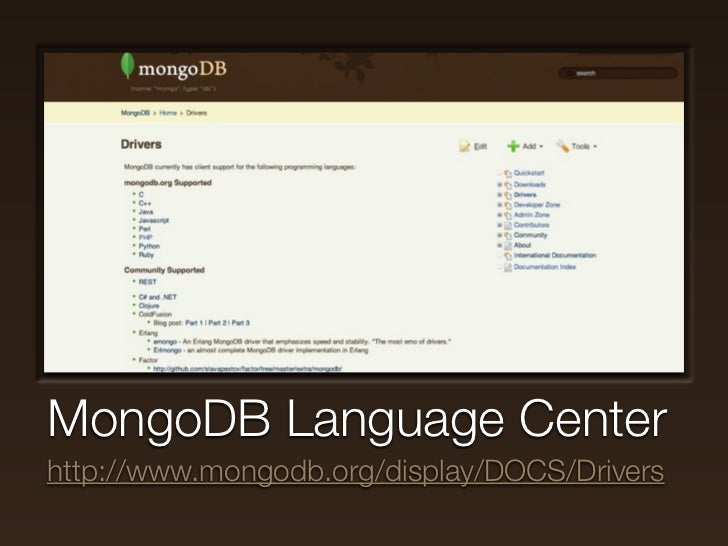Click the Edit page button
The height and width of the screenshot is (546, 728).
click(473, 146)
